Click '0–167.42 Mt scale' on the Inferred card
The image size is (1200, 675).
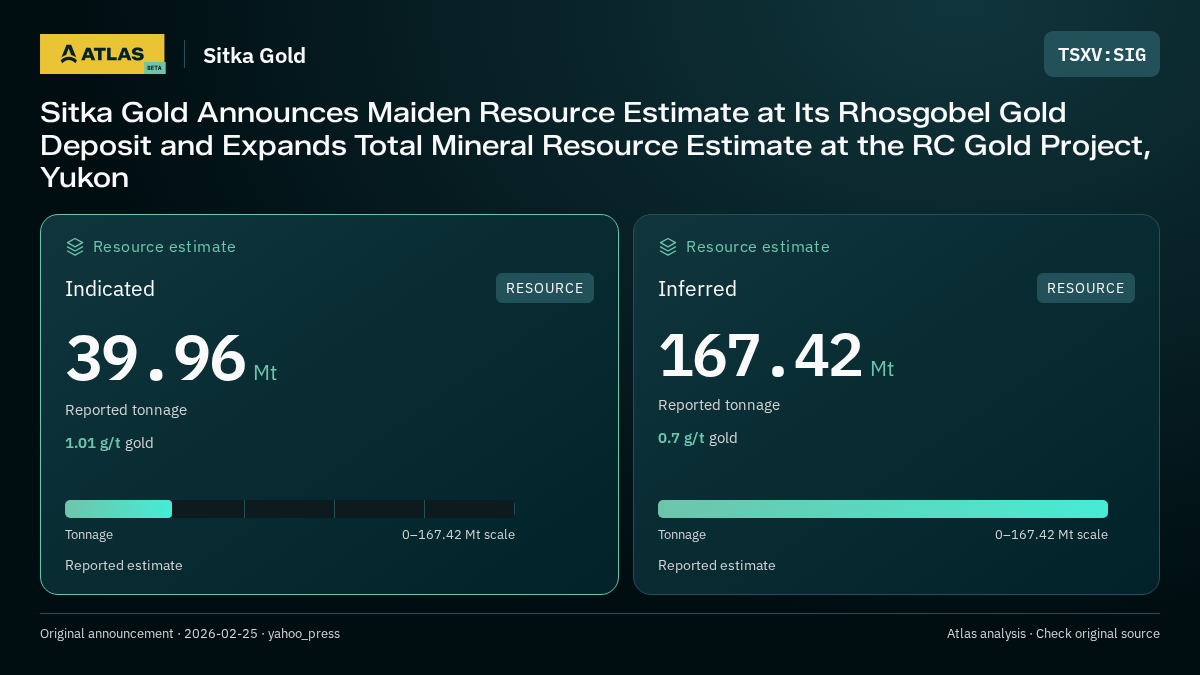pos(1051,535)
